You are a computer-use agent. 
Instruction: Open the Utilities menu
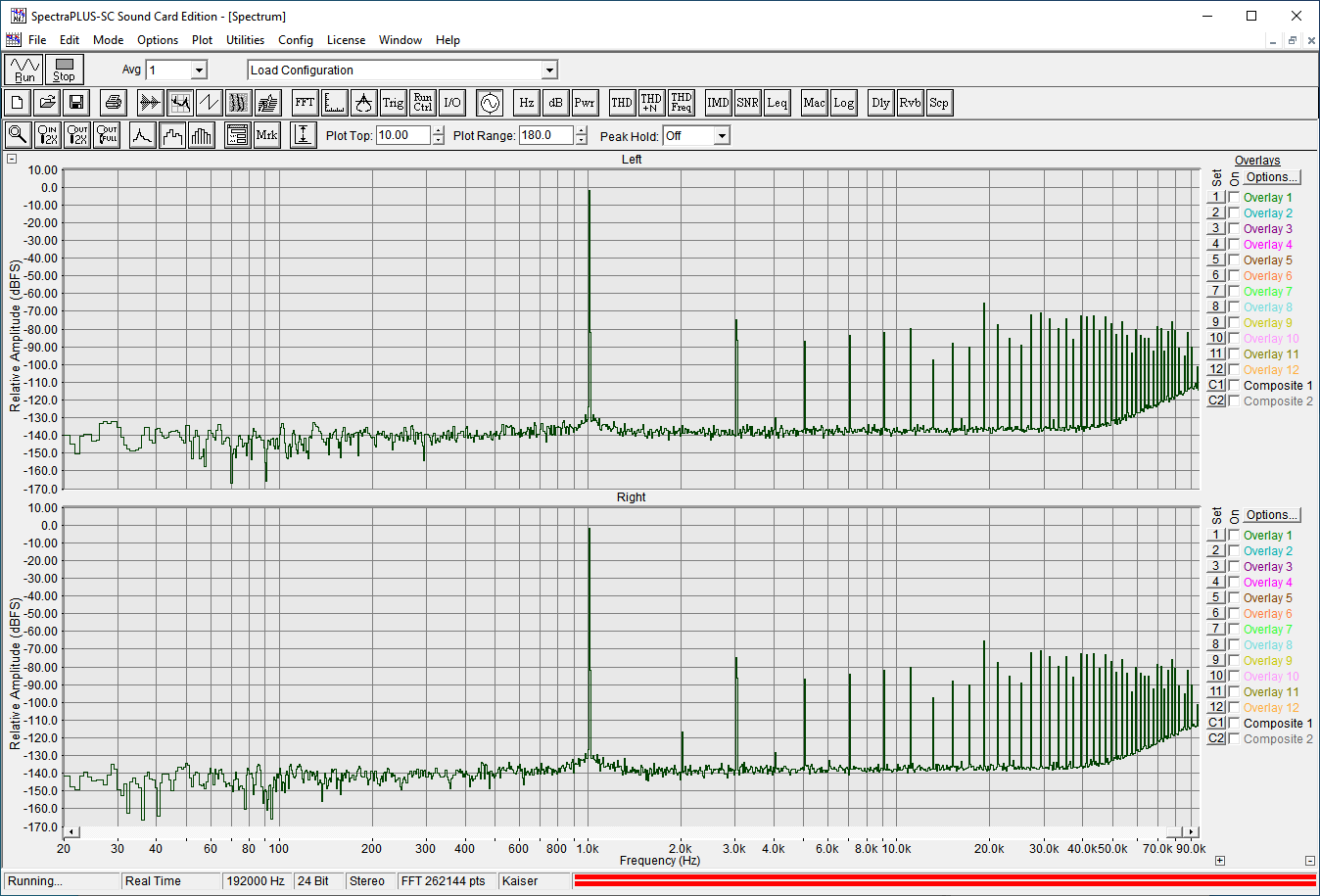point(245,40)
